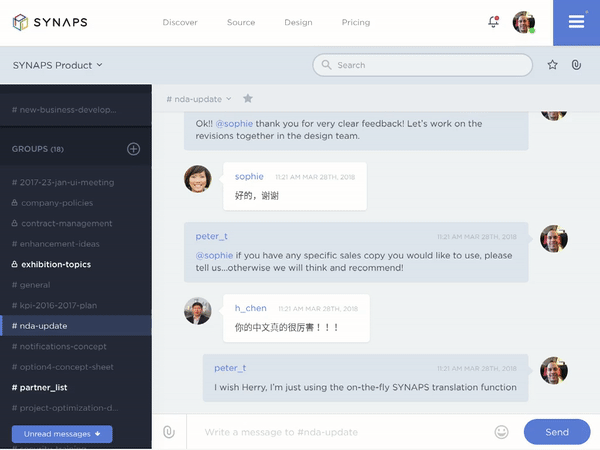
Task: Click the GROUPS (18) heading
Action: tap(38, 149)
